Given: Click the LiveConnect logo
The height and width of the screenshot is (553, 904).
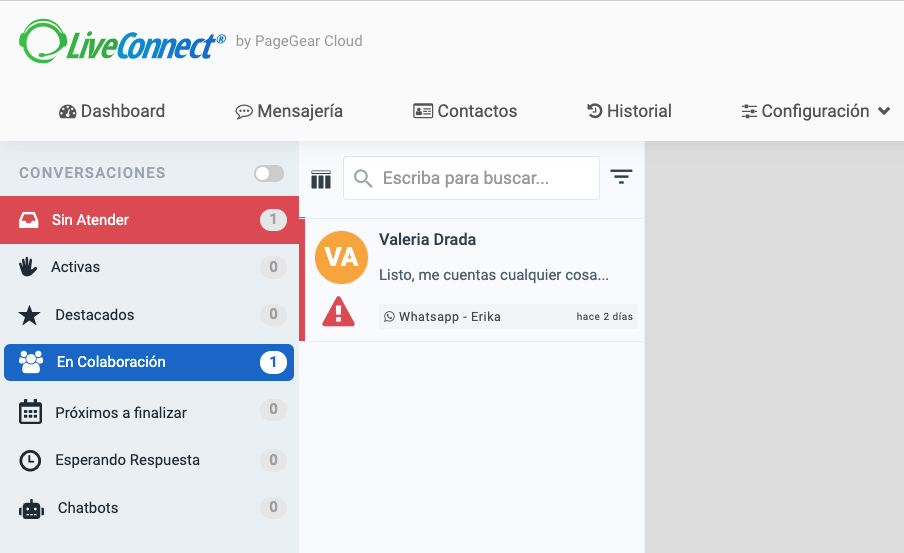Looking at the screenshot, I should [x=122, y=41].
